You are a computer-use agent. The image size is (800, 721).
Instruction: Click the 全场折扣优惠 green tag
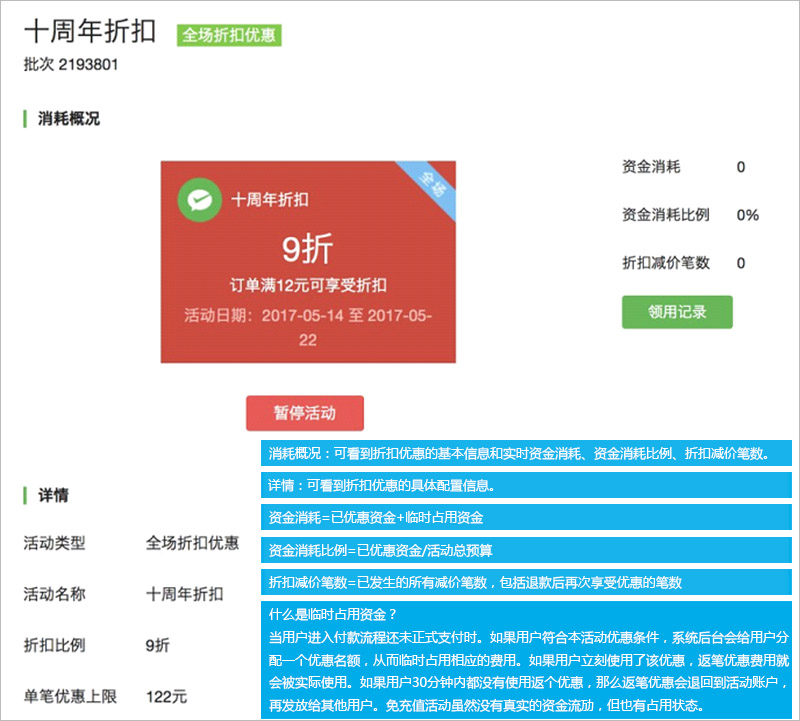pos(229,35)
